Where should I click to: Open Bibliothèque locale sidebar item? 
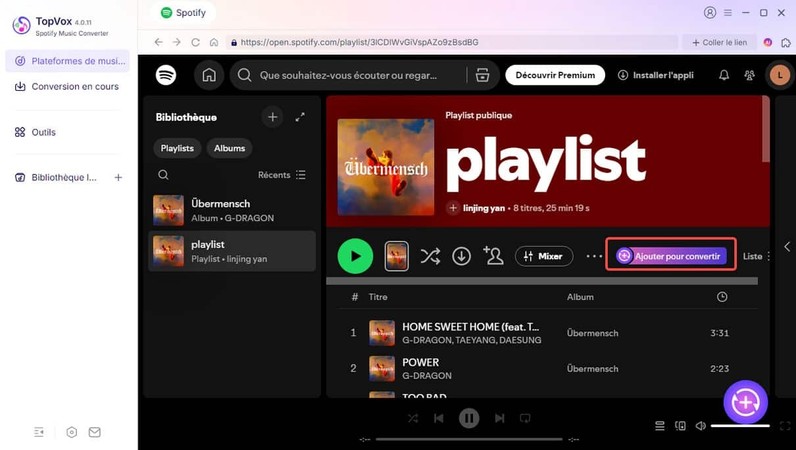click(56, 177)
